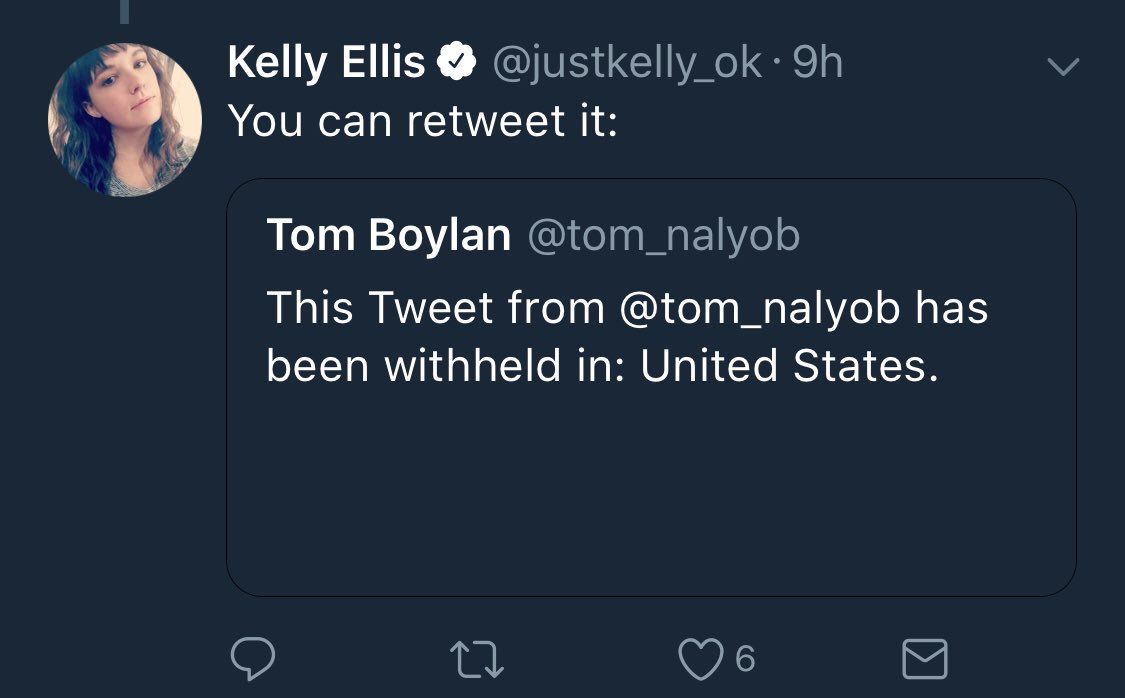The image size is (1125, 698).
Task: Tap @tom_nalyob mention in withheld notice
Action: (759, 308)
